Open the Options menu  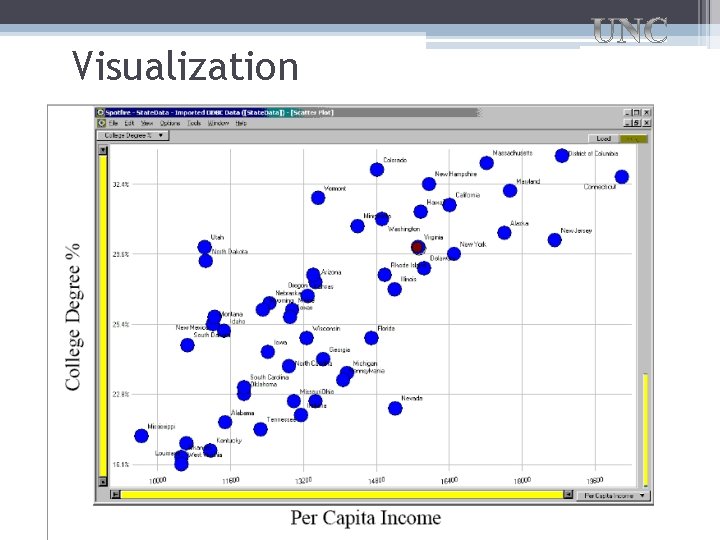point(169,123)
